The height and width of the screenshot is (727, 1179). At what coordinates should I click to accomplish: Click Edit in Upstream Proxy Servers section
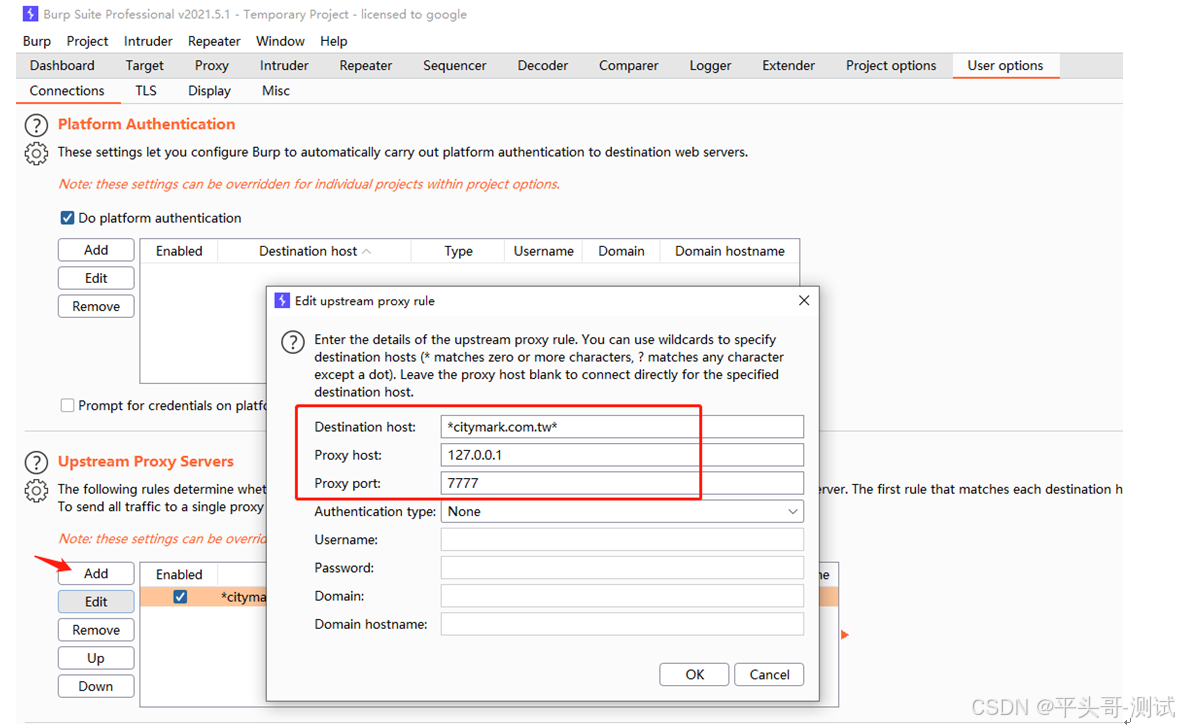96,601
